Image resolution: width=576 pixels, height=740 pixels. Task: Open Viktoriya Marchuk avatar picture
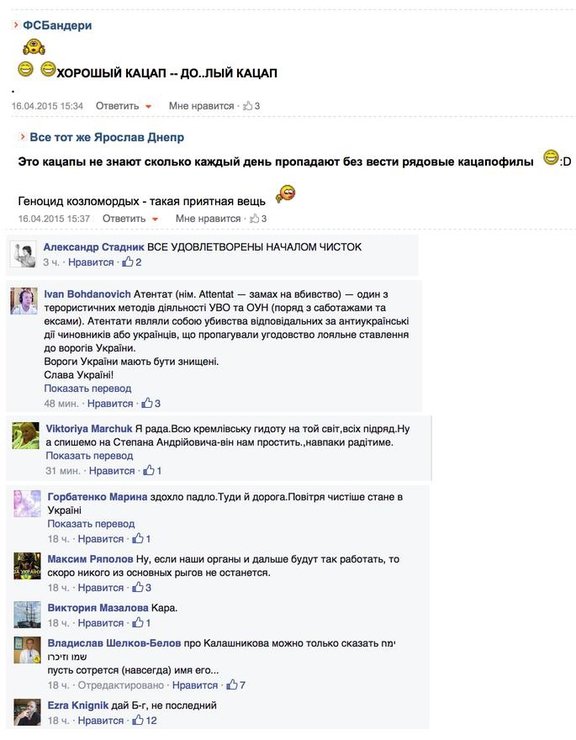tap(25, 436)
